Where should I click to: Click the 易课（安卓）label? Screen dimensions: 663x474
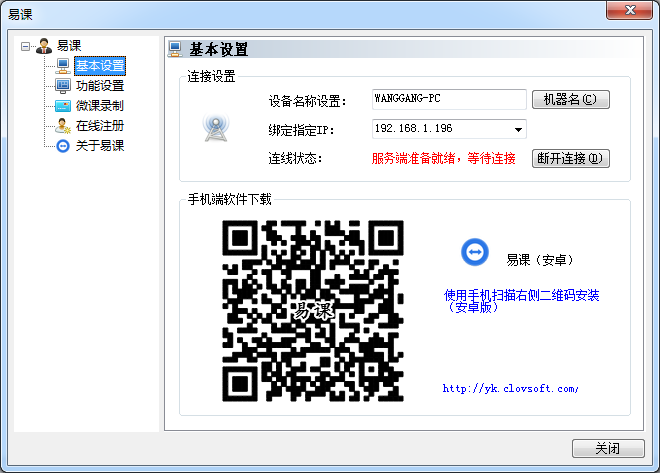click(540, 260)
